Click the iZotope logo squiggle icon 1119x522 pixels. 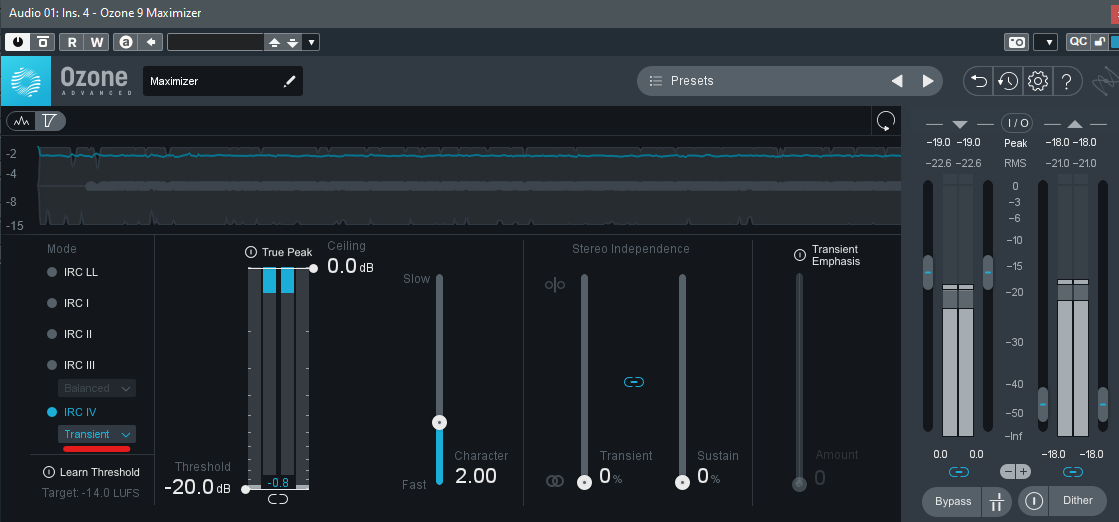tap(1105, 81)
